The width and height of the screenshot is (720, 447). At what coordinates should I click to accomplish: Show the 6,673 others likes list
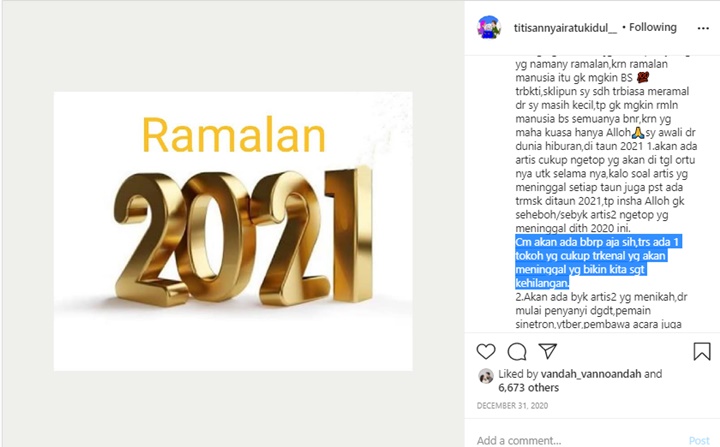(x=529, y=388)
